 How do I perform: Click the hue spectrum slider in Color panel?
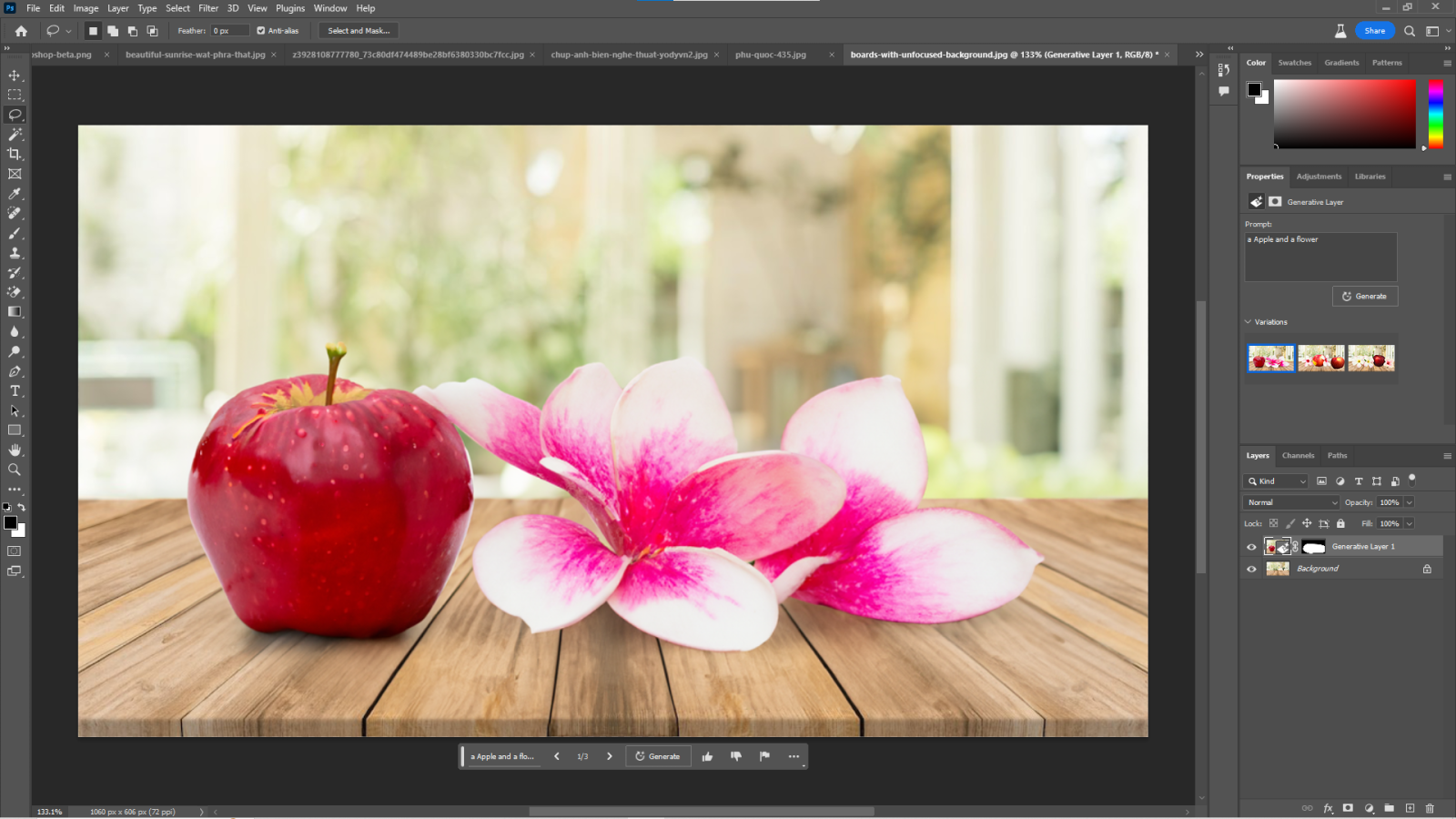(x=1435, y=114)
